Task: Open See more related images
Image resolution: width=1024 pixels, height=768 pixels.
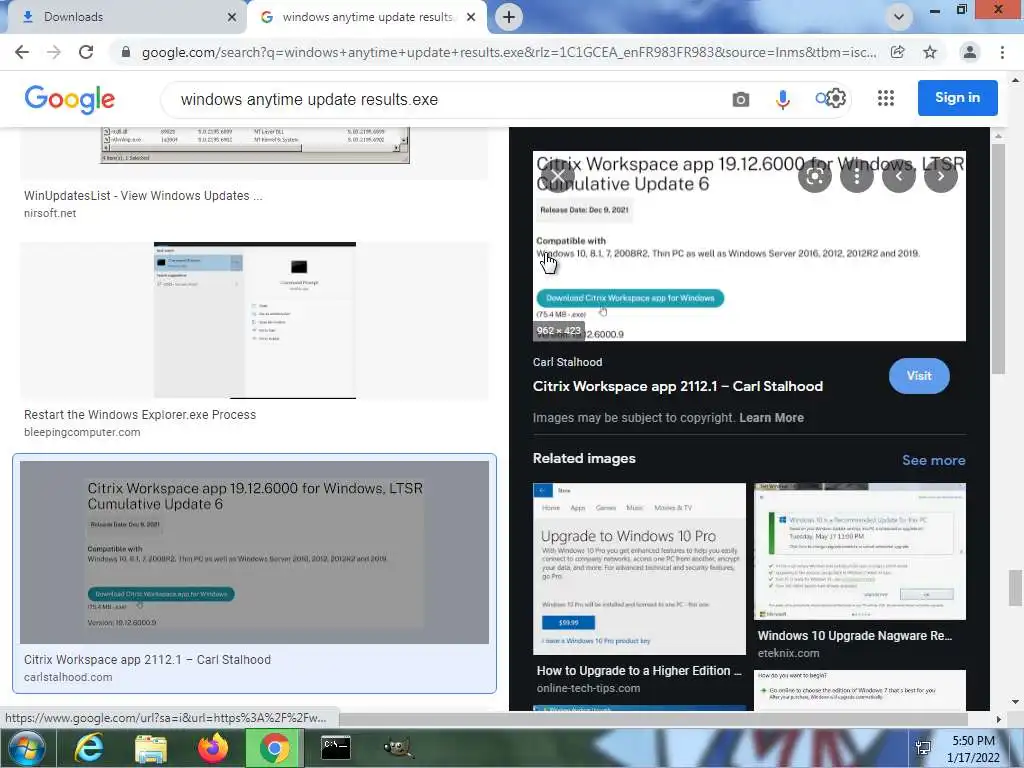Action: [933, 460]
